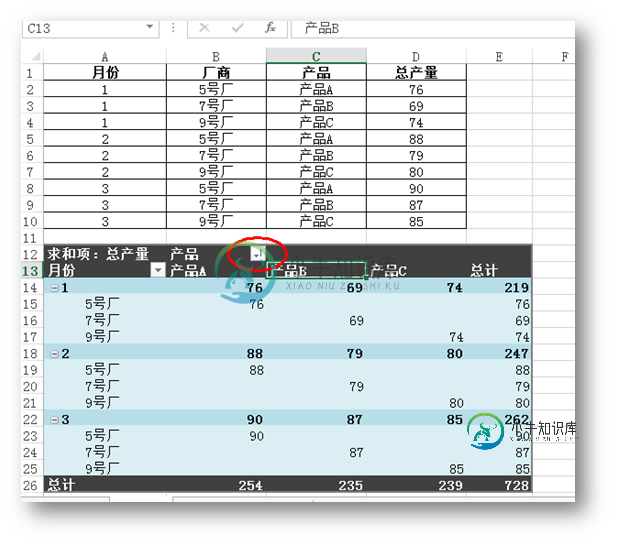Click the bold 87 in month 3 row
This screenshot has width=617, height=544.
click(x=355, y=420)
